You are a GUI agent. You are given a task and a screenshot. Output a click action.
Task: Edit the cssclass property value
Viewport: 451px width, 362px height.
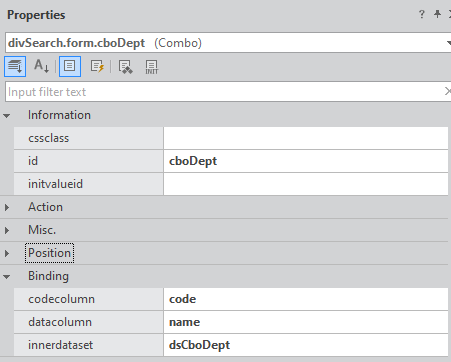[306, 138]
